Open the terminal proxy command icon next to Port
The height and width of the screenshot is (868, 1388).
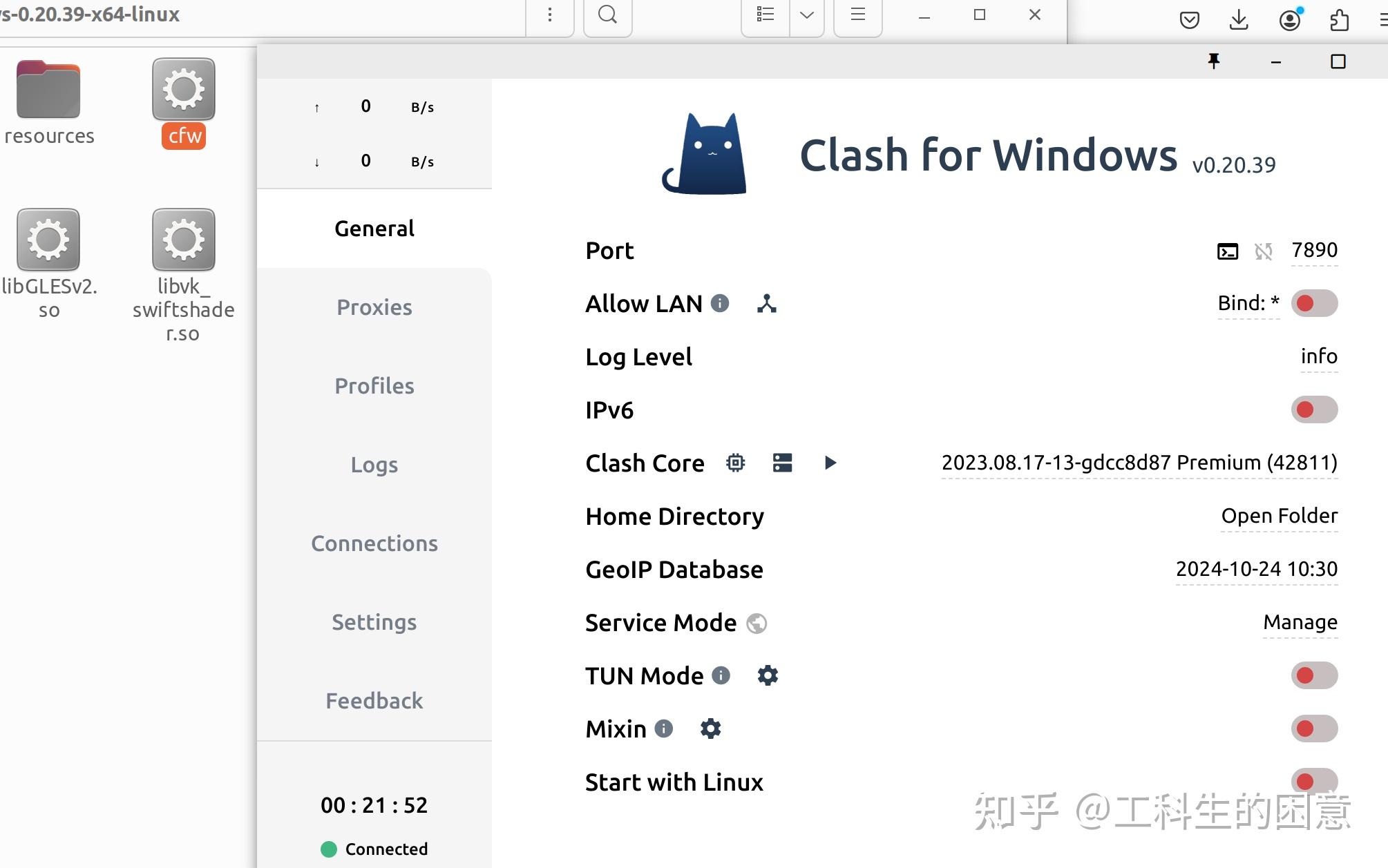point(1226,251)
